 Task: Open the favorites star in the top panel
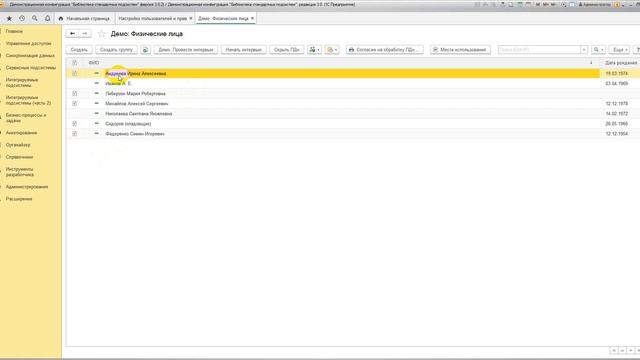9,18
